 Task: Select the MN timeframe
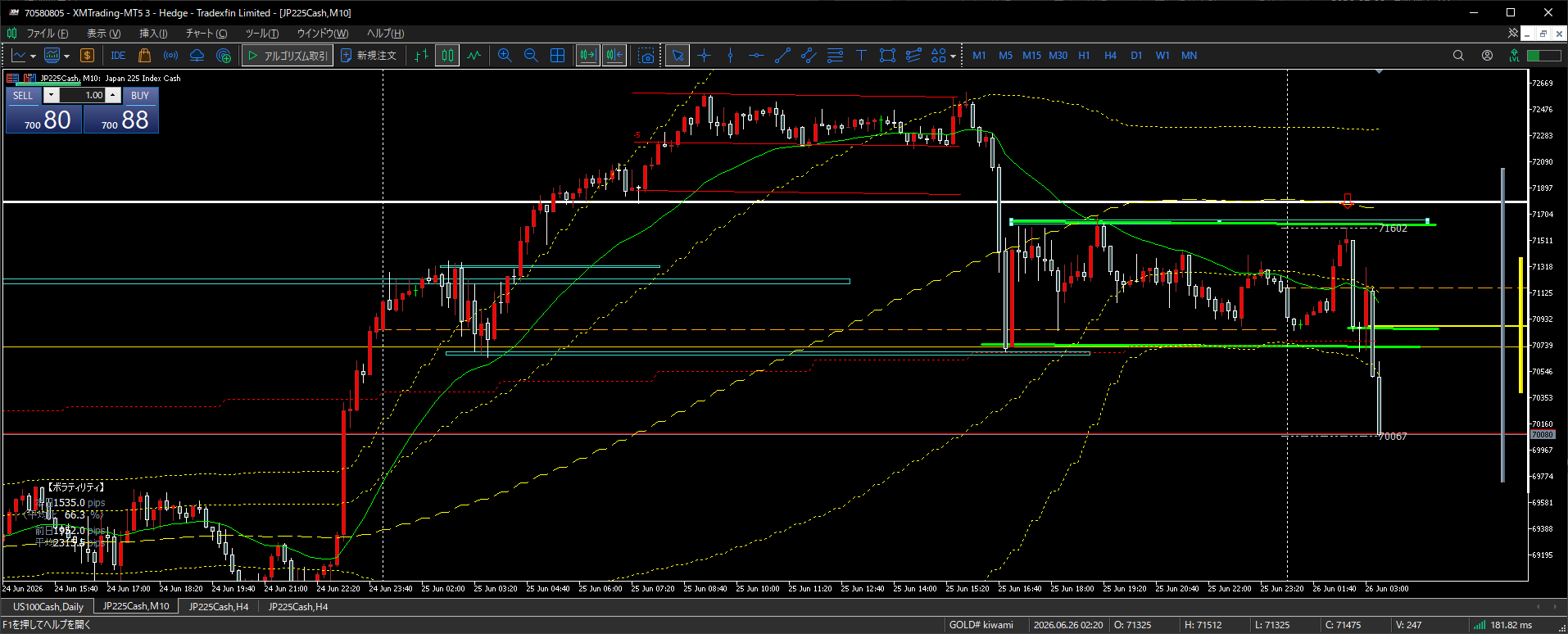(x=1189, y=56)
